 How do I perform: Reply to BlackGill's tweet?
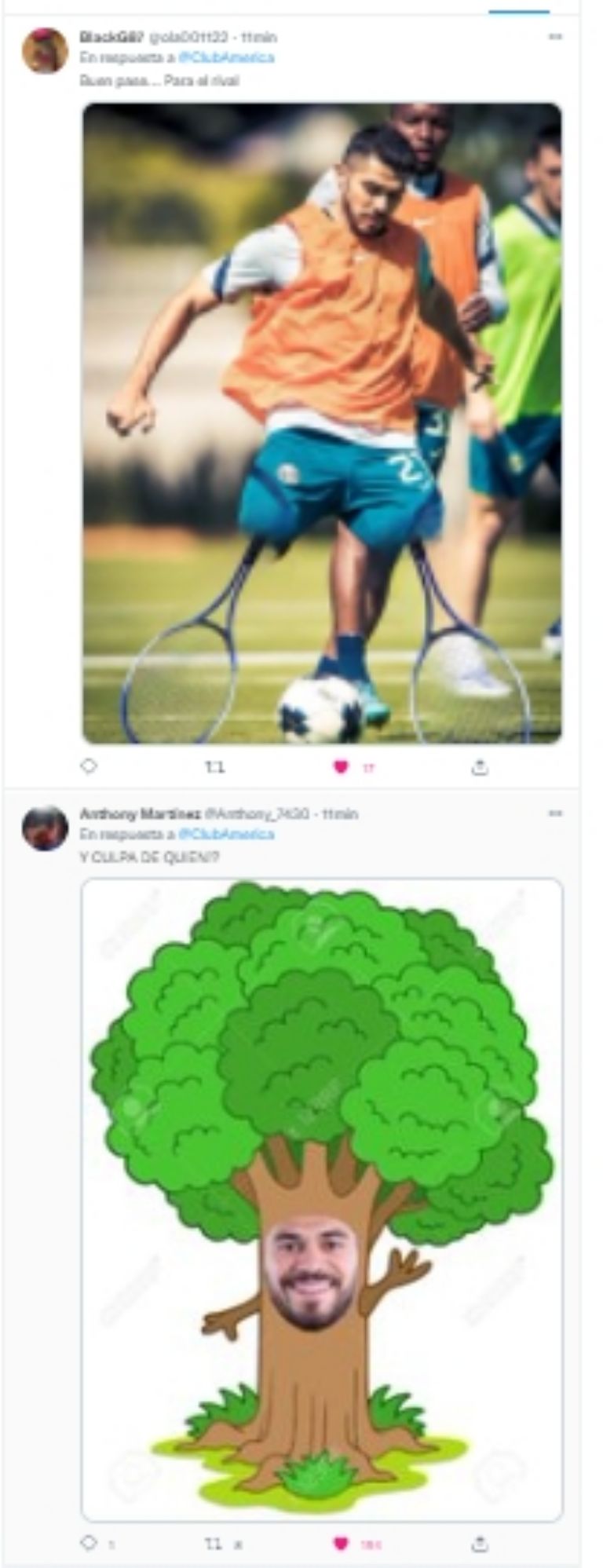(89, 766)
